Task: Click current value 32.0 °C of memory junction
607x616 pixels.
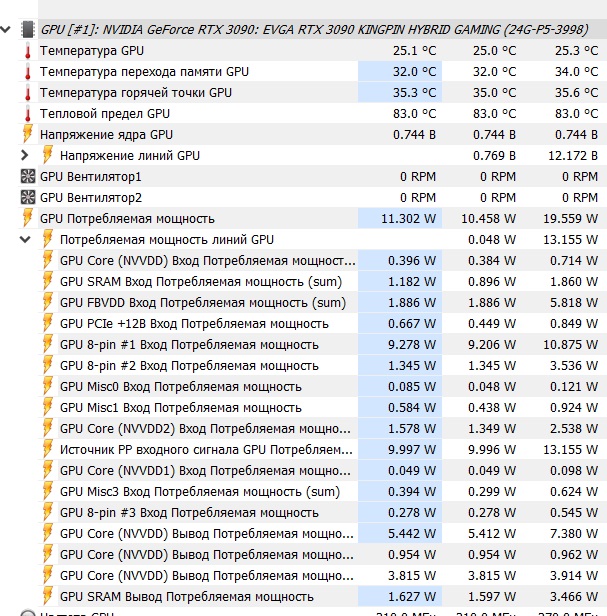Action: click(414, 72)
